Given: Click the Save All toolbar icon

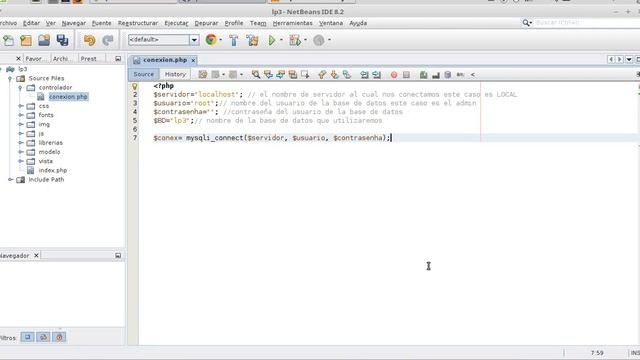Looking at the screenshot, I should [x=62, y=40].
